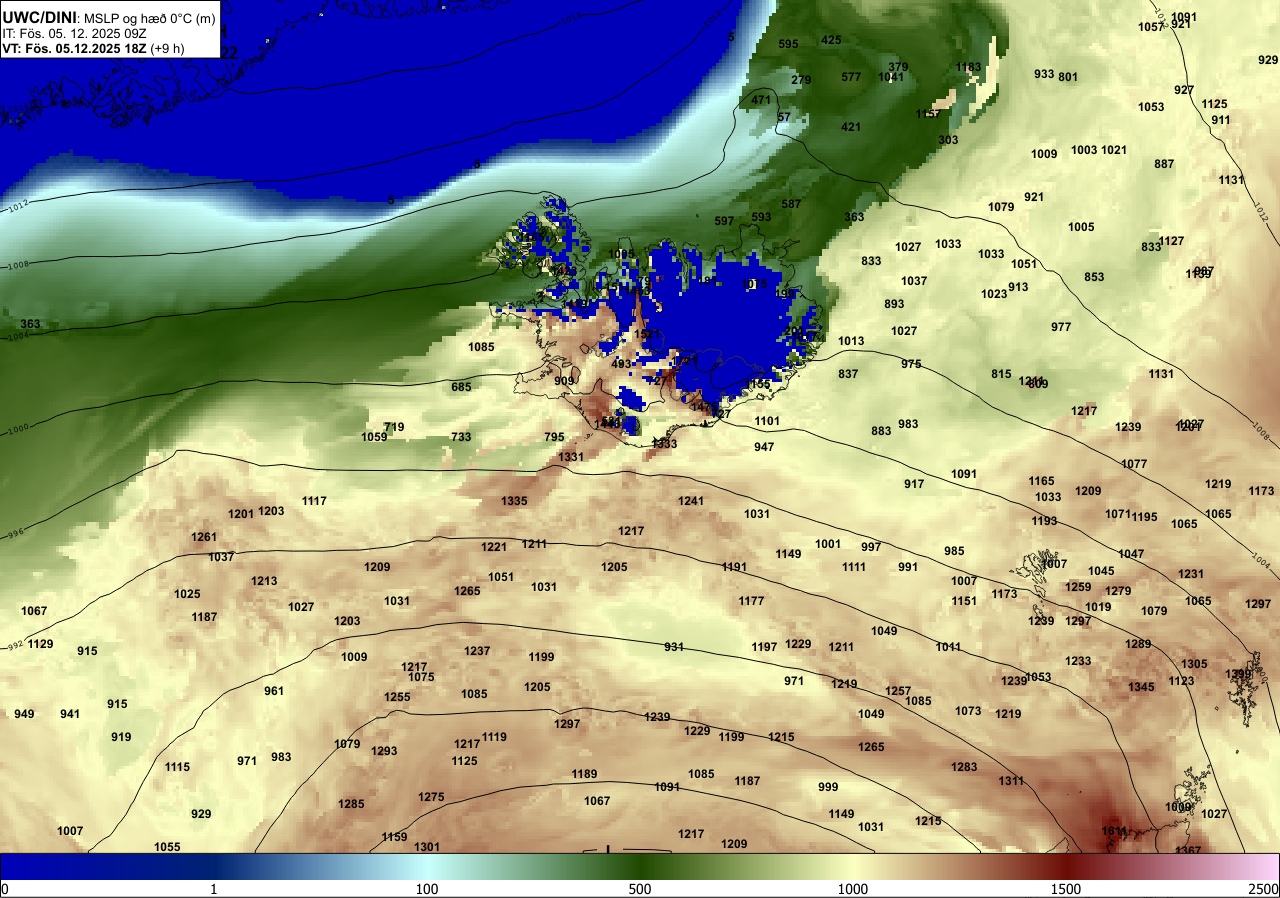
Task: Click the 279 height value
Action: pyautogui.click(x=801, y=80)
